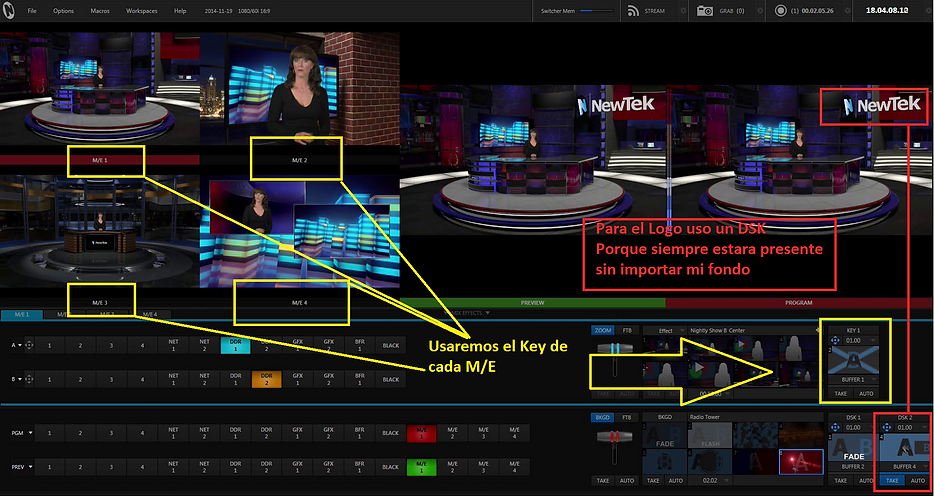This screenshot has height=496, width=934.
Task: Select M/E 1 on the PREV row
Action: [421, 467]
